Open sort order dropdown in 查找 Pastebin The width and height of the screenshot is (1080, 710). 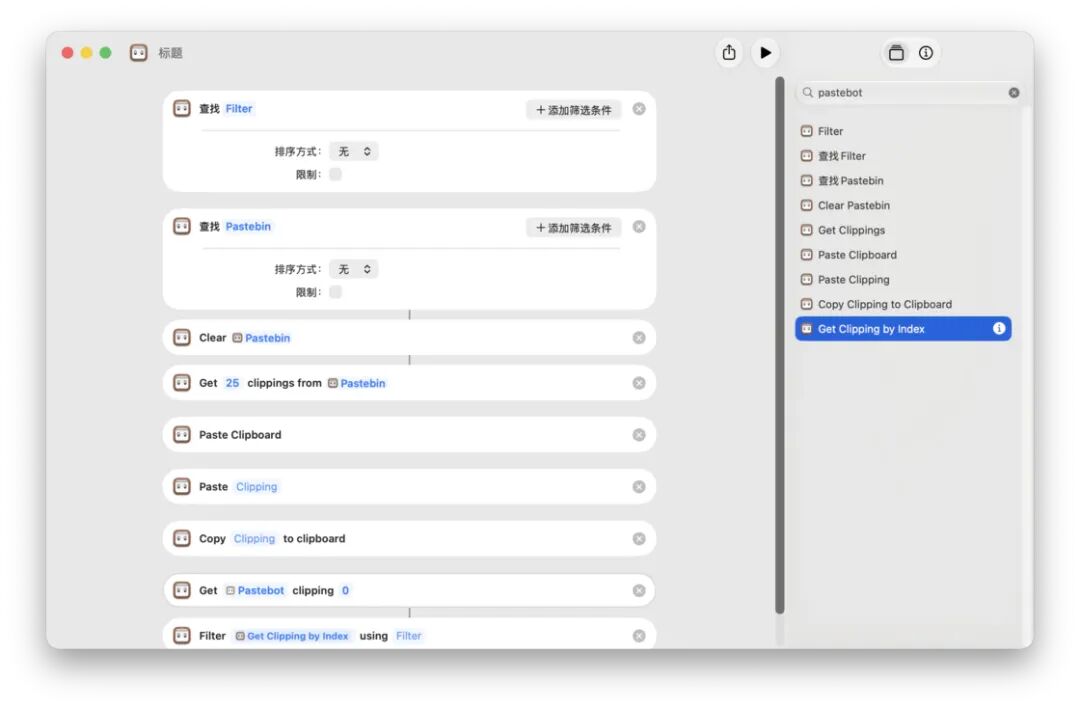(x=353, y=269)
